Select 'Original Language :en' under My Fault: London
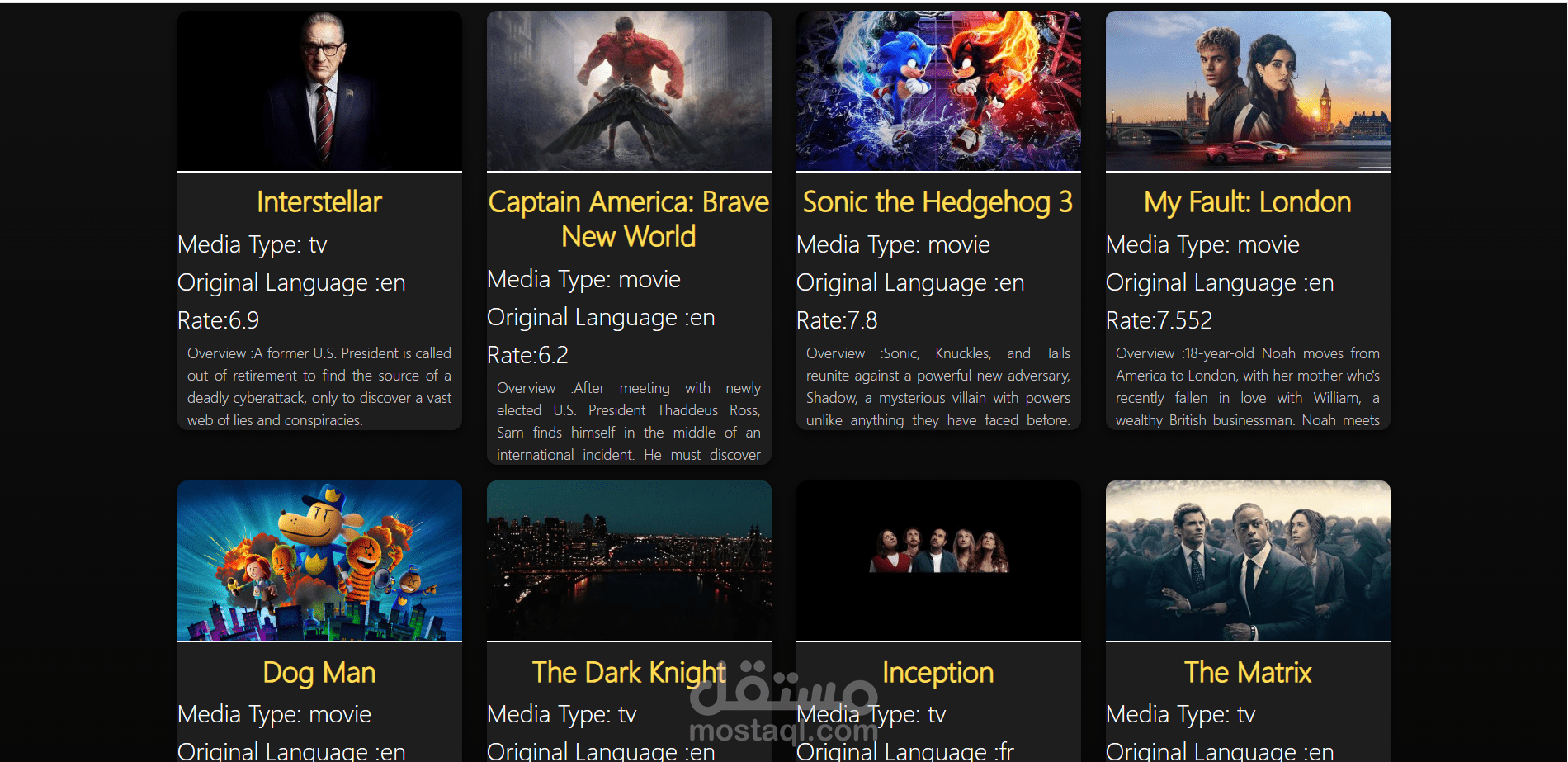 coord(1220,283)
